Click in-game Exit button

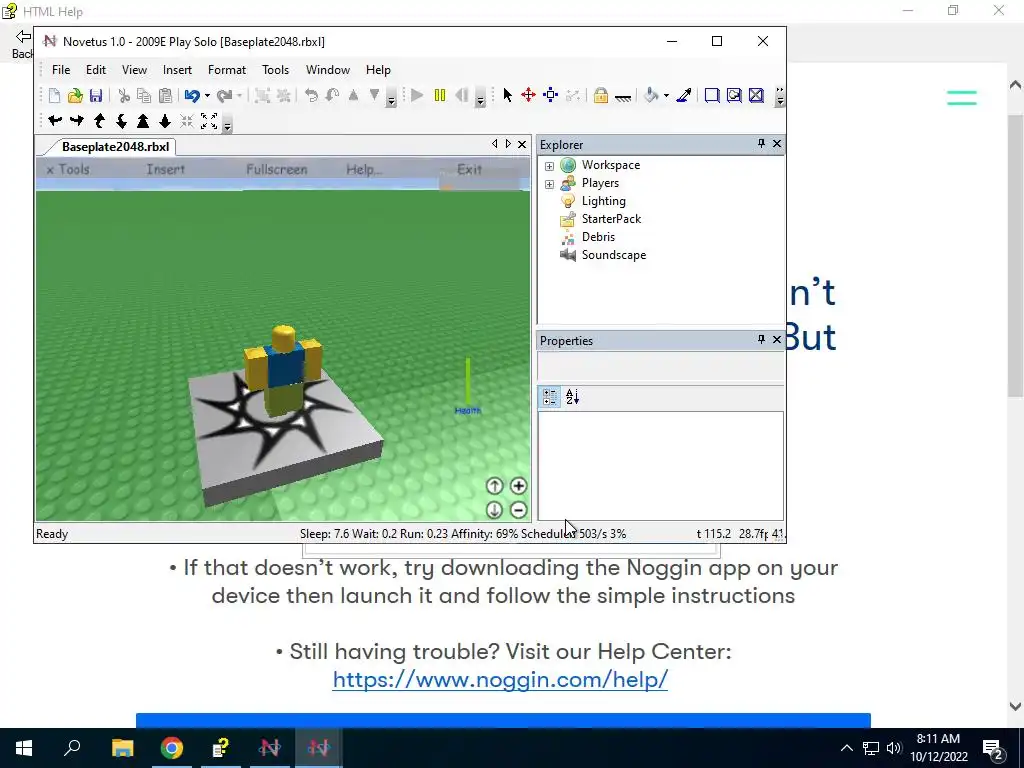469,170
